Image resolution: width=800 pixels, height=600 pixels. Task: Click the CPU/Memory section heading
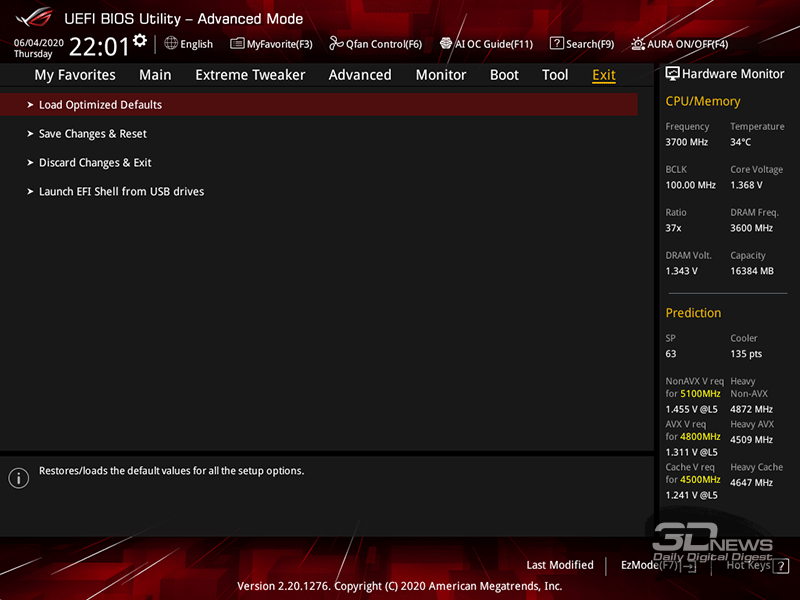[x=703, y=102]
